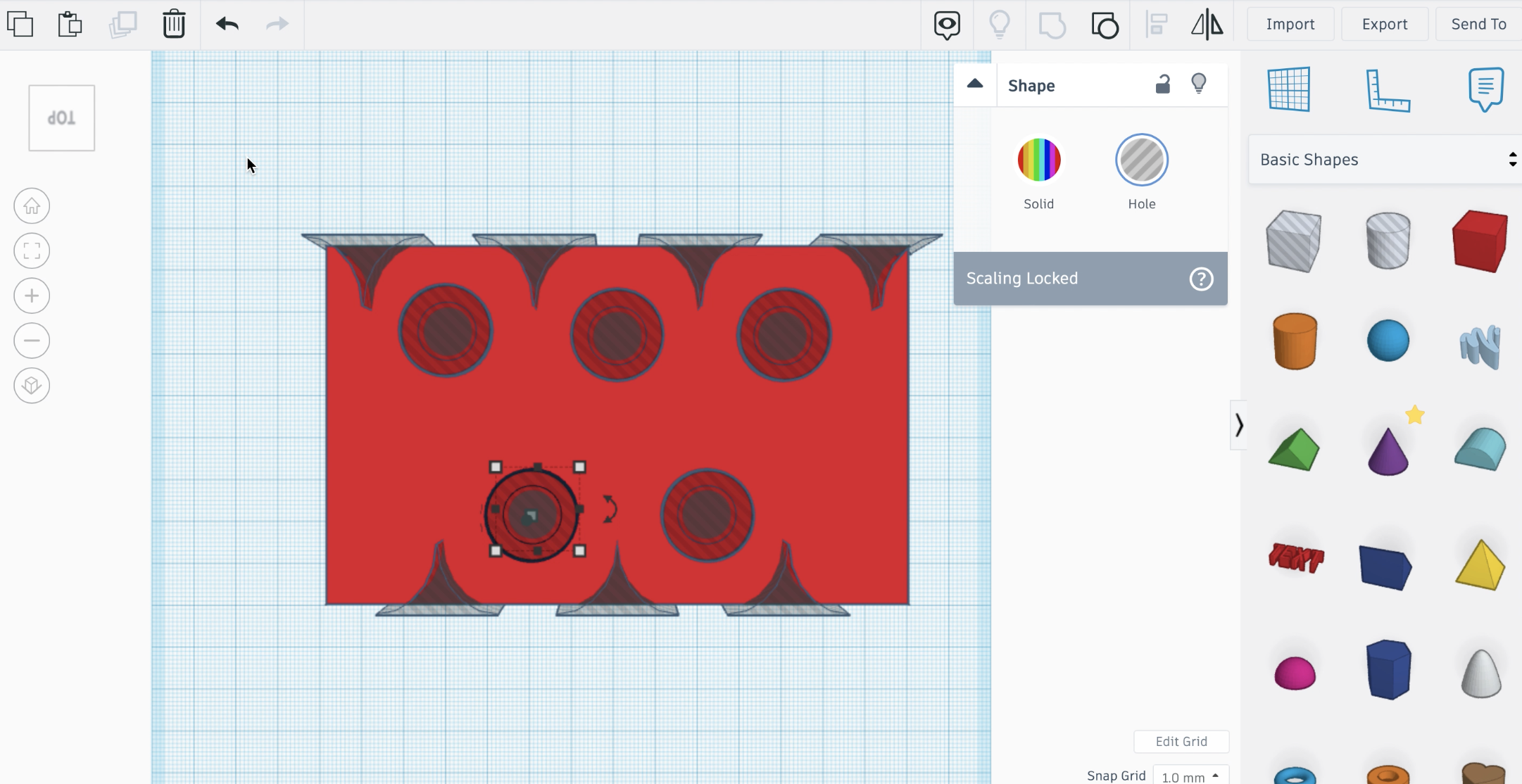This screenshot has width=1522, height=784.
Task: Open the Notes tool icon
Action: pos(1486,89)
